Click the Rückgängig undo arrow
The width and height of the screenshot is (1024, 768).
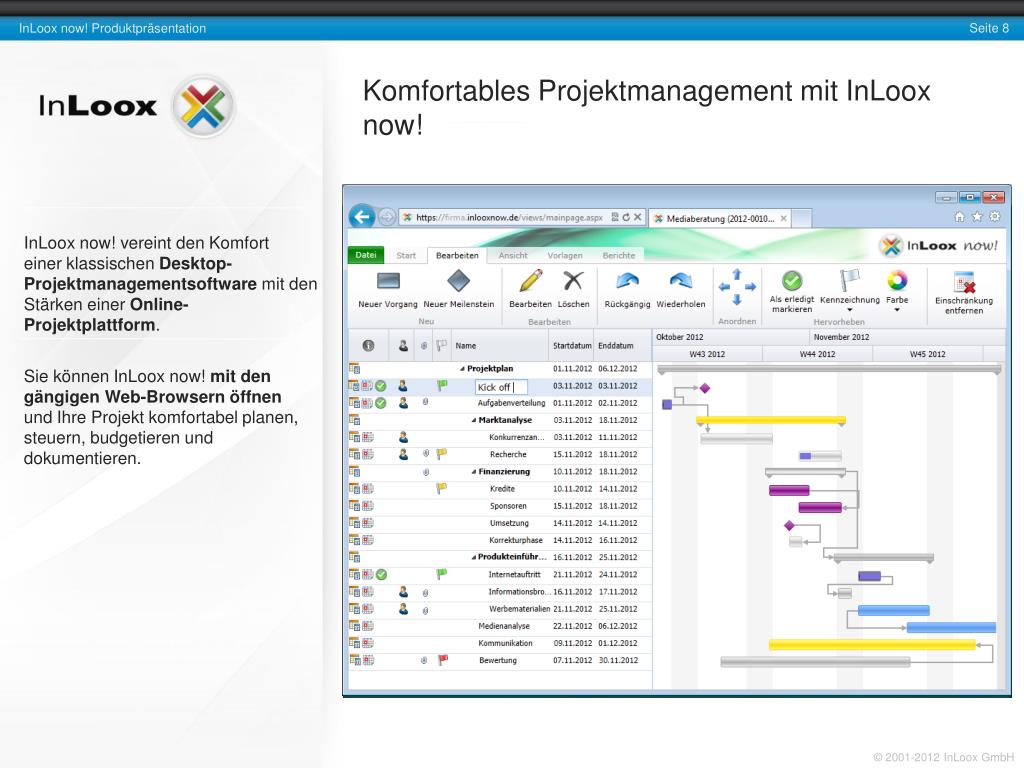coord(628,281)
